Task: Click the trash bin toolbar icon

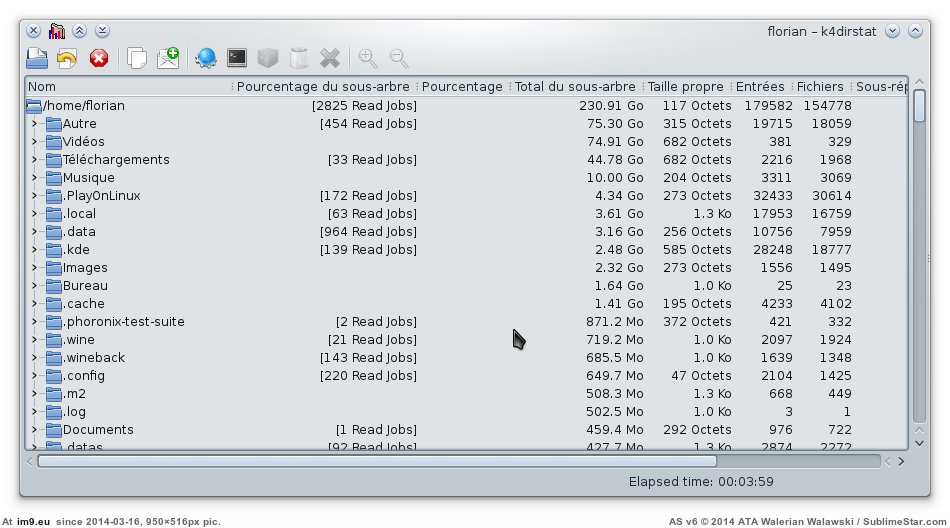Action: [298, 58]
